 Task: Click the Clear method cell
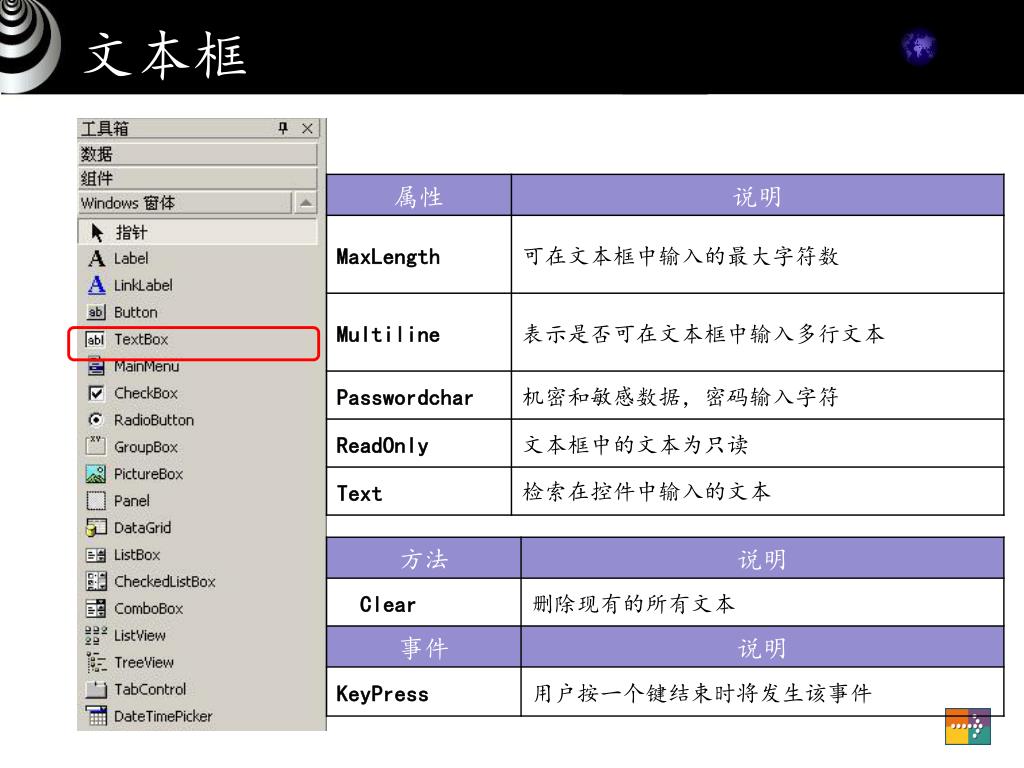(424, 603)
